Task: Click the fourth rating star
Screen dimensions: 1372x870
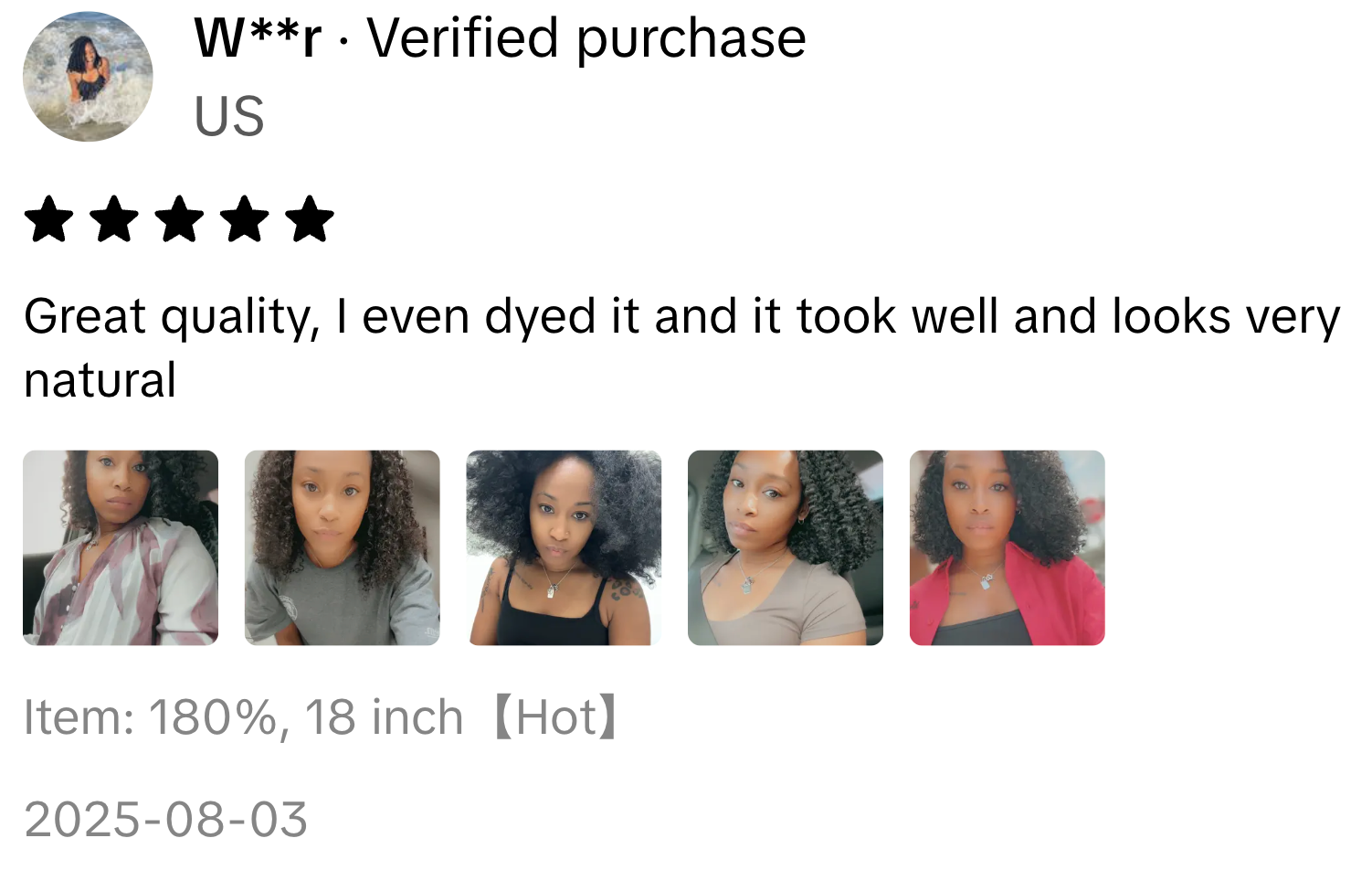Action: click(245, 219)
